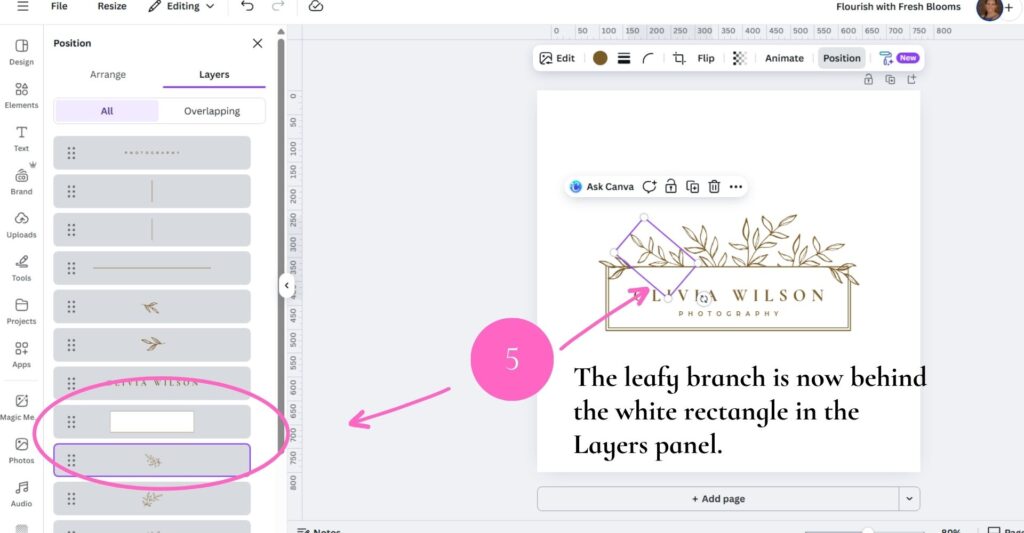
Task: Click the Add page button
Action: click(x=718, y=498)
